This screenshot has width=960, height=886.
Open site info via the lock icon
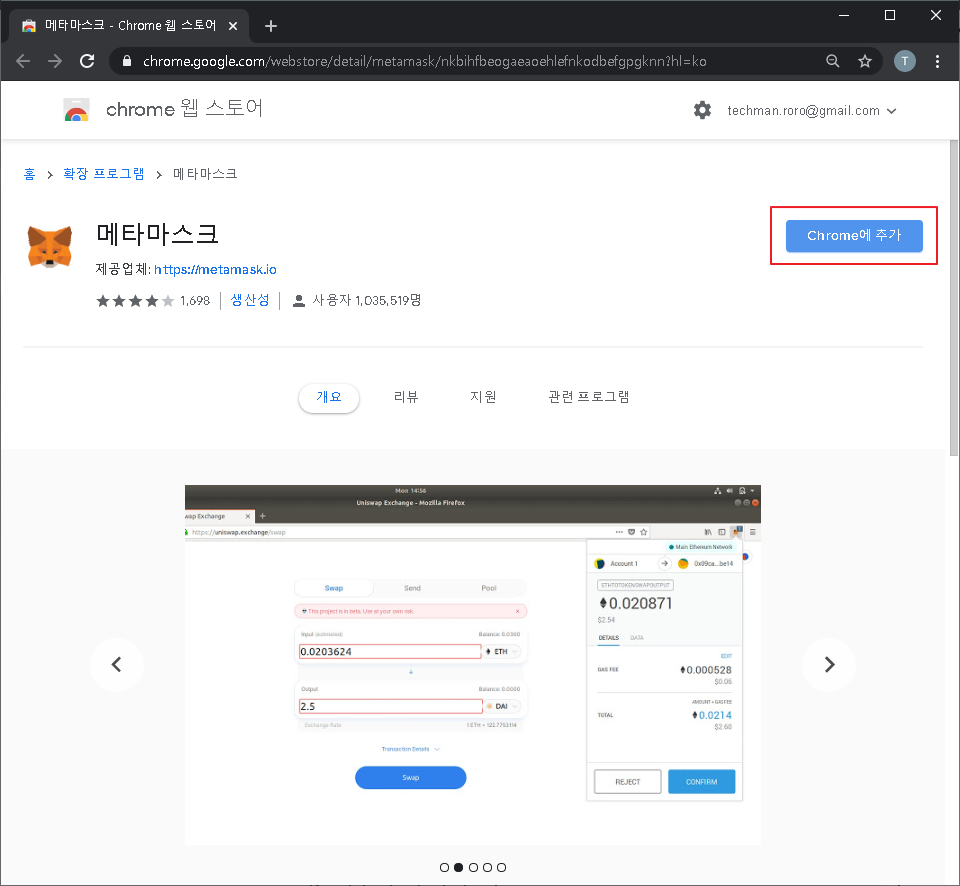[127, 61]
